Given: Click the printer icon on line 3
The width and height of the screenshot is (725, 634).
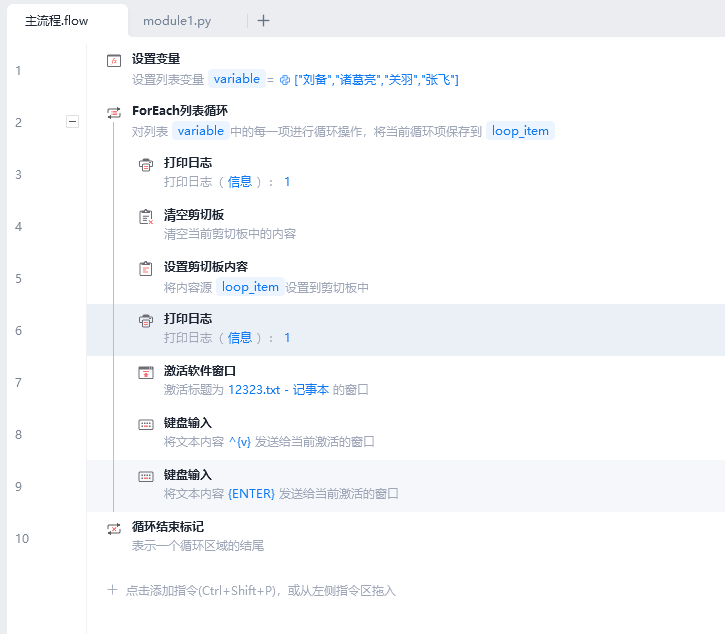Looking at the screenshot, I should 146,165.
